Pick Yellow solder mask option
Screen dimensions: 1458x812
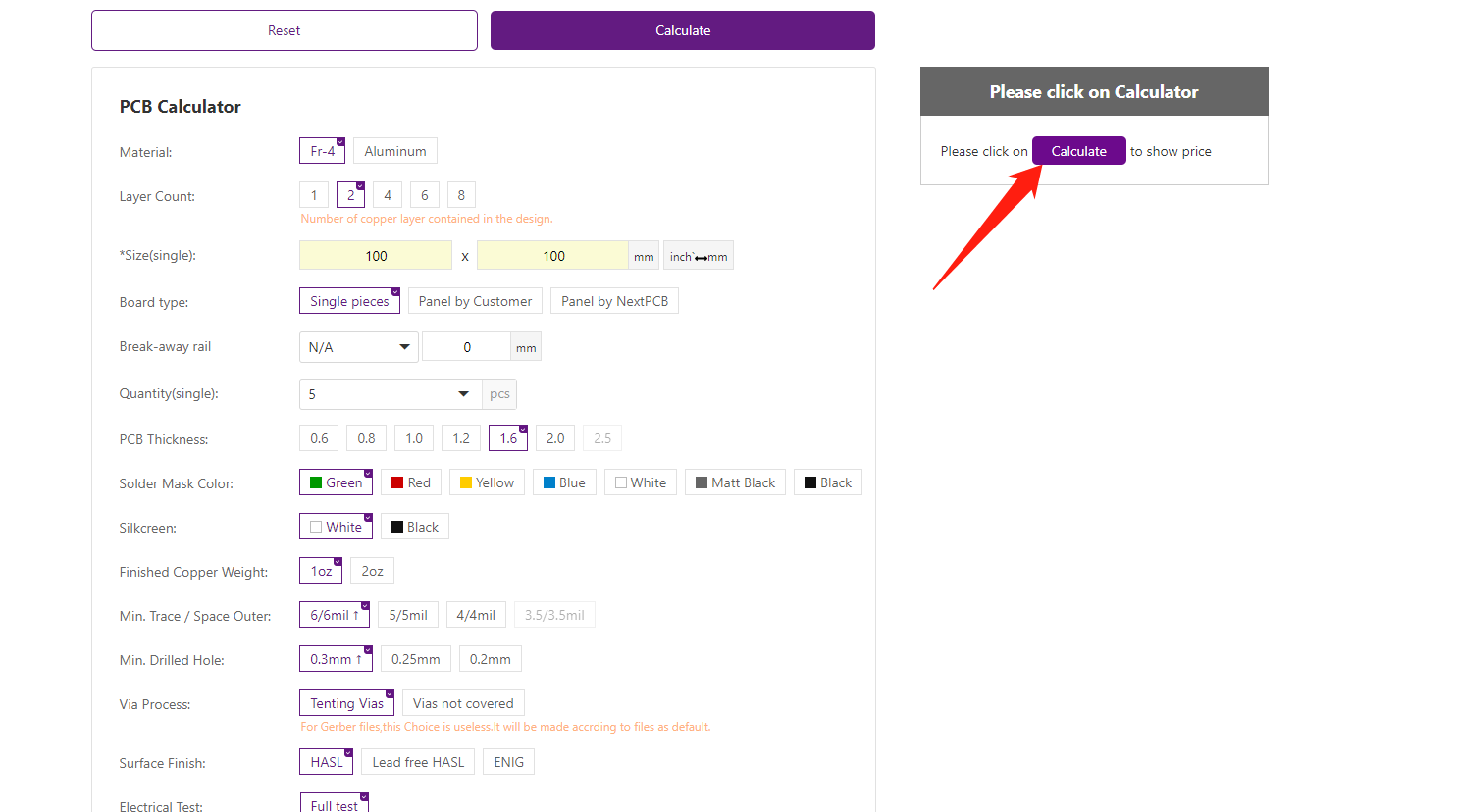coord(487,482)
